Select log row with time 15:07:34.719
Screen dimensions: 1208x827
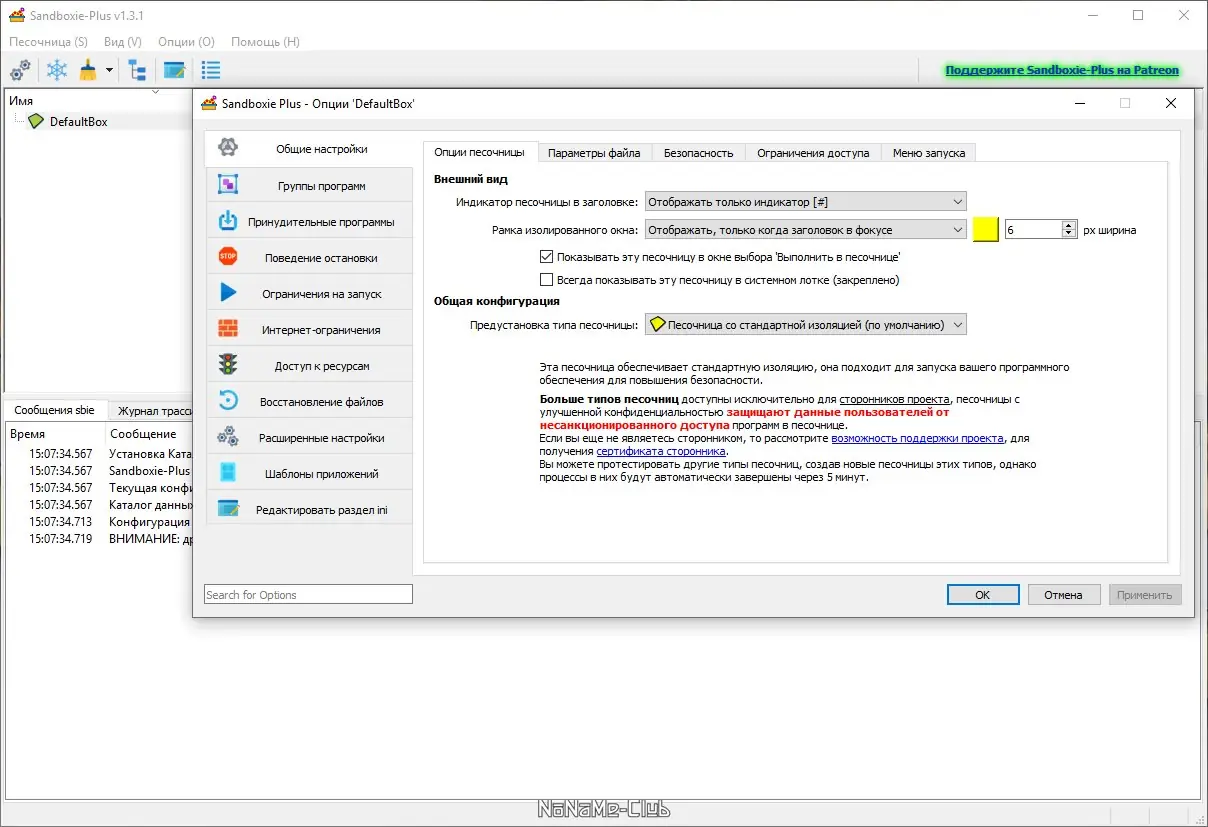point(99,539)
